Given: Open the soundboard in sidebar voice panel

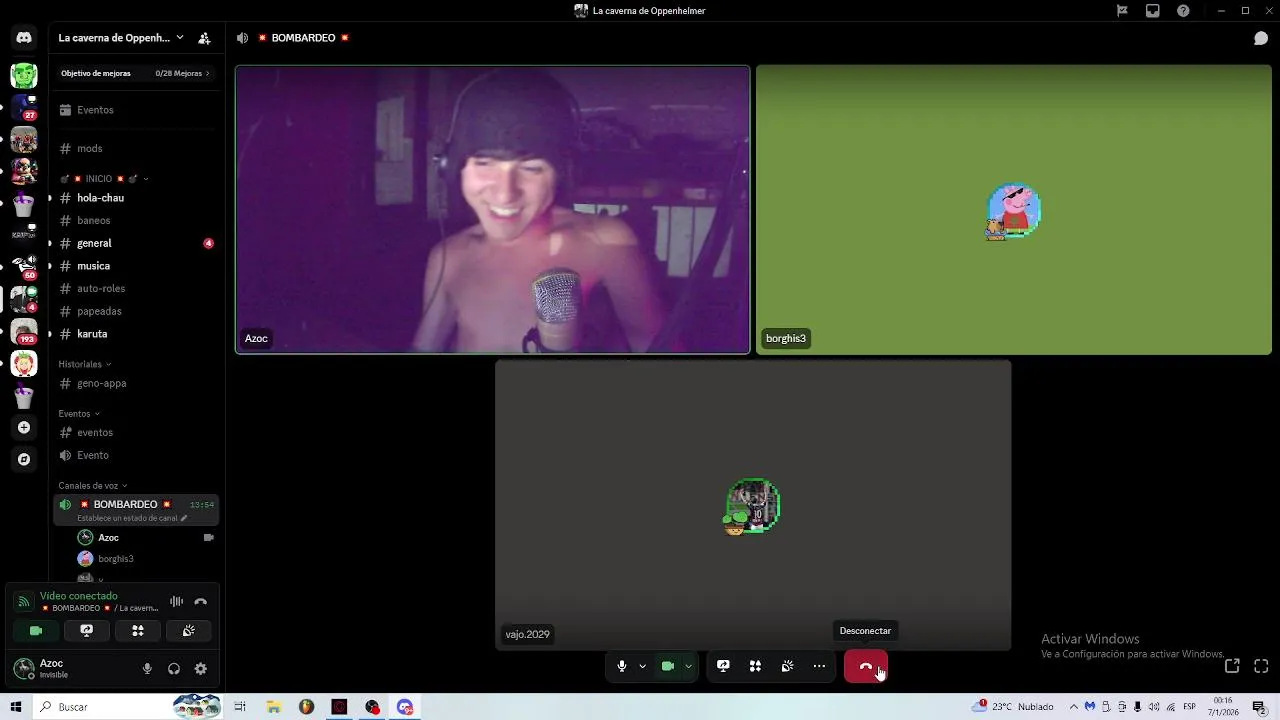Looking at the screenshot, I should pyautogui.click(x=189, y=631).
